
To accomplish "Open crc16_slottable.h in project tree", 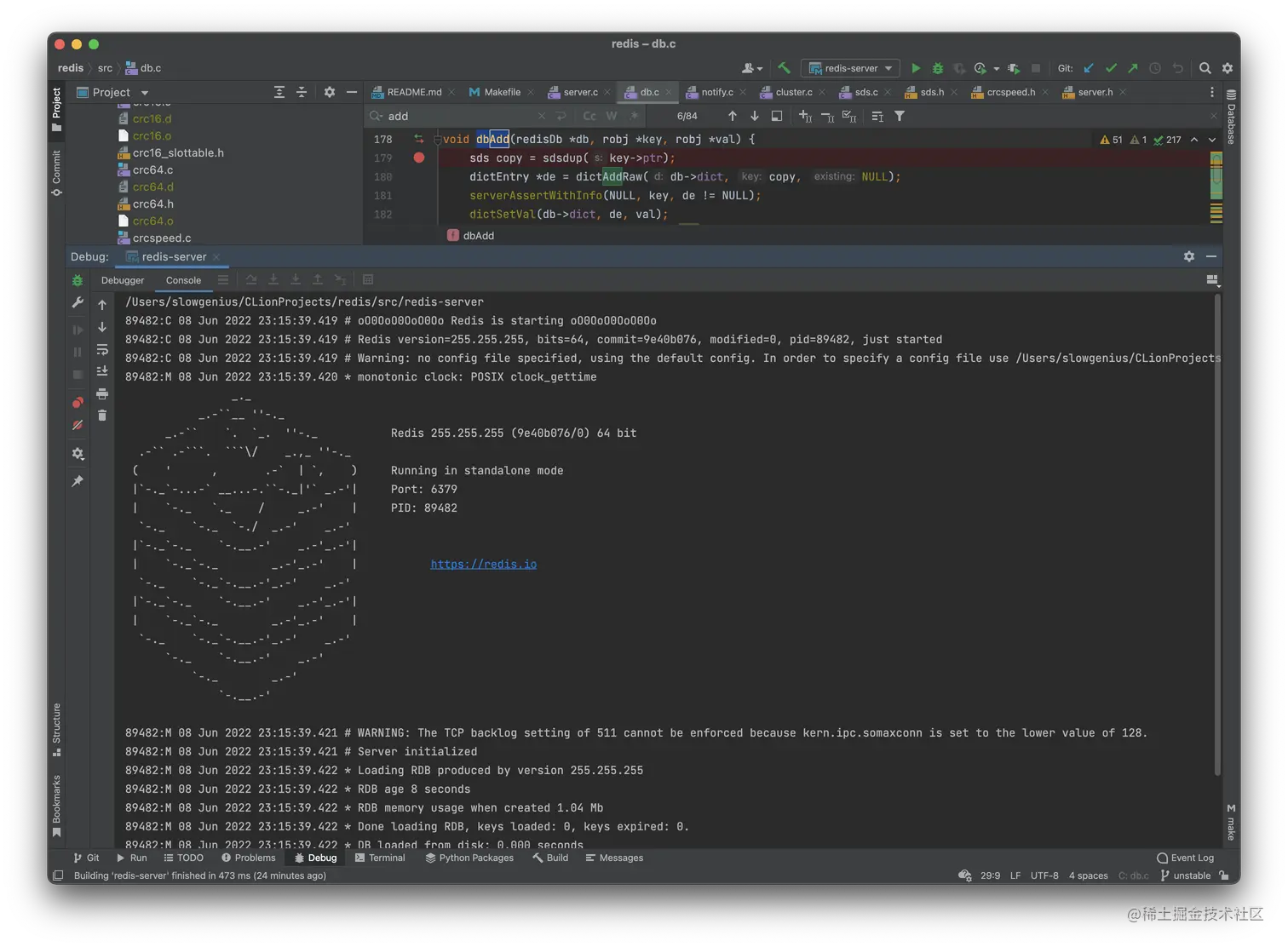I will point(178,152).
